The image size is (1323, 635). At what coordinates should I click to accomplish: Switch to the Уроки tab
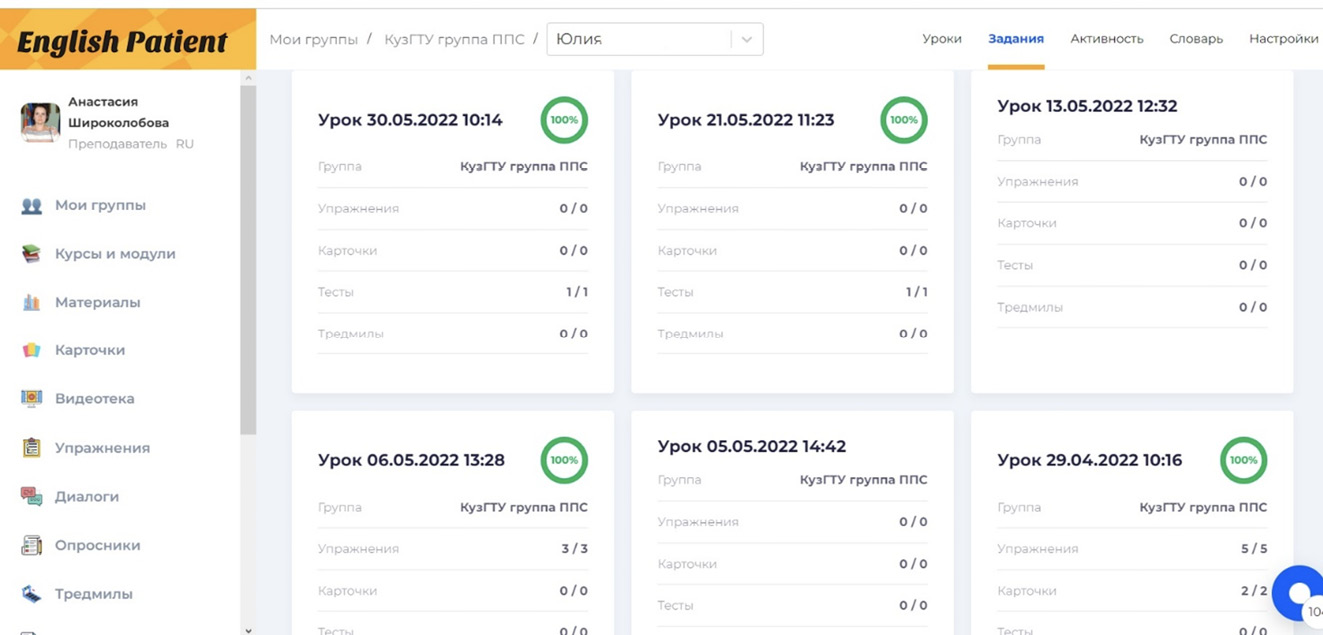point(941,39)
